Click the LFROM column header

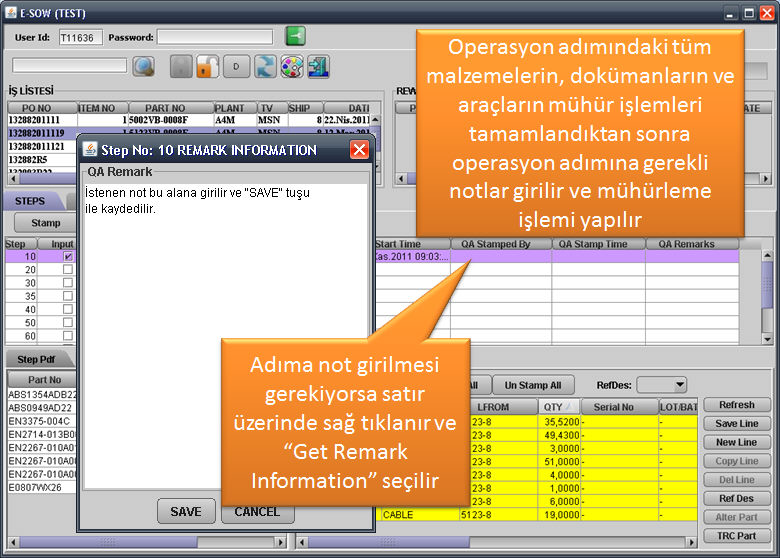coord(503,407)
